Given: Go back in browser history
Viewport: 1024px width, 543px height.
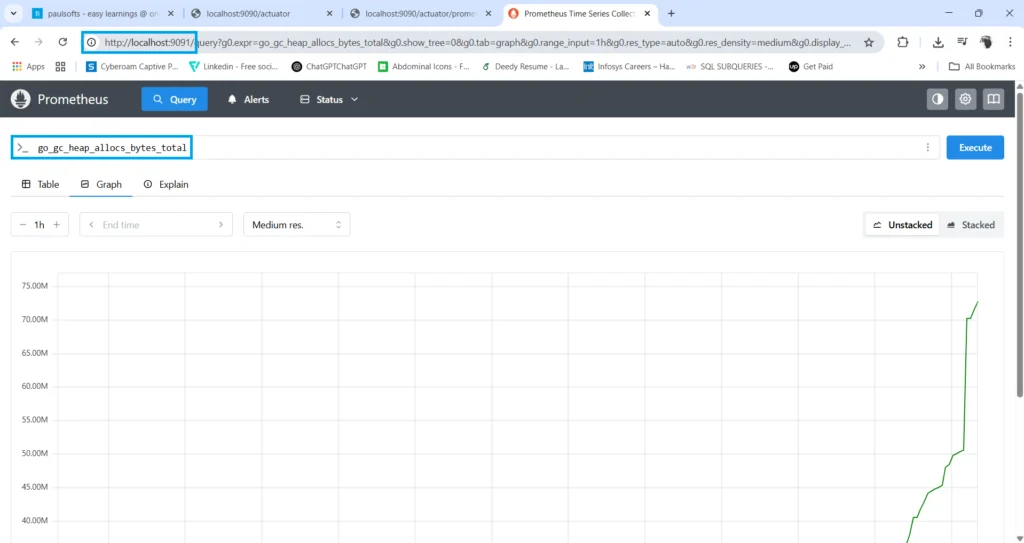Looking at the screenshot, I should point(15,42).
